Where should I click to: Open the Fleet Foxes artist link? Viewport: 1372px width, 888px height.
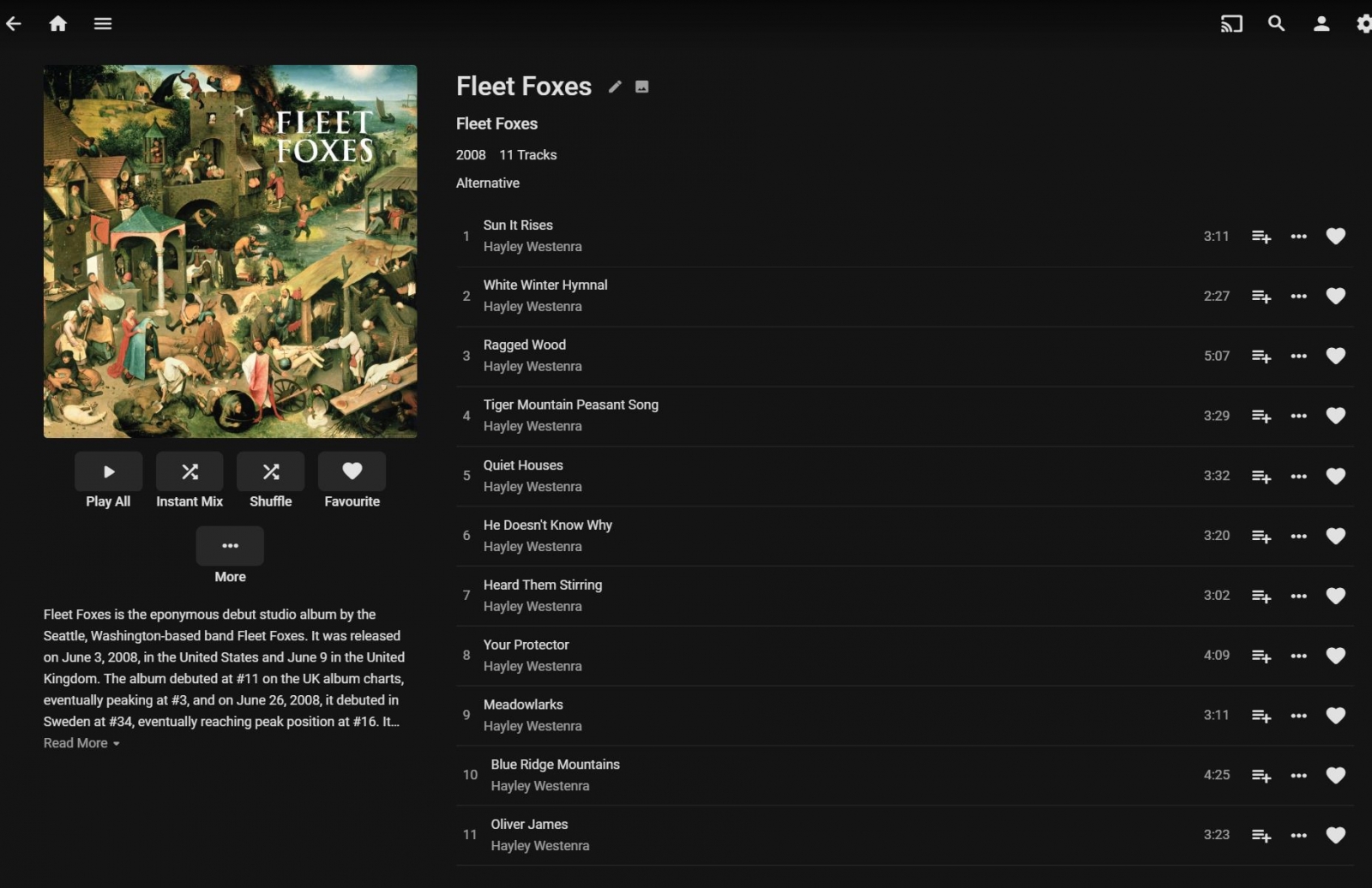(496, 123)
